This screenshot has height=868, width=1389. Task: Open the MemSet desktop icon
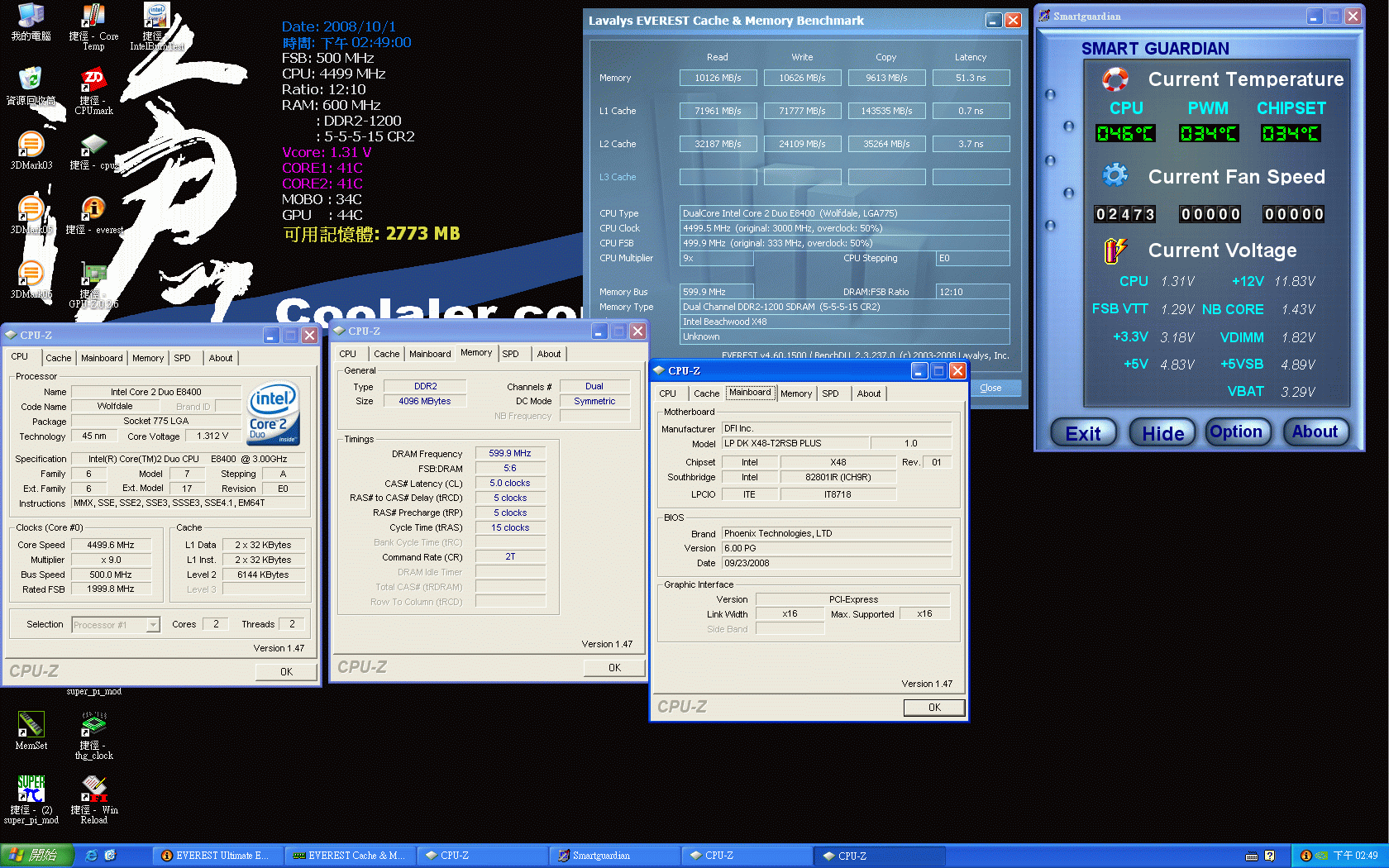point(31,731)
